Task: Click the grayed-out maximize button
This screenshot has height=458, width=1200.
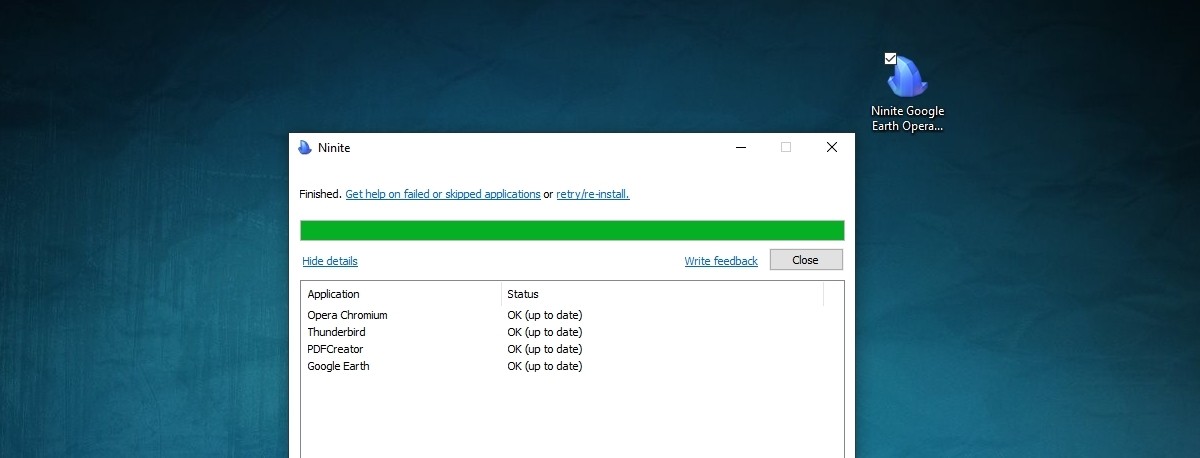Action: tap(786, 148)
